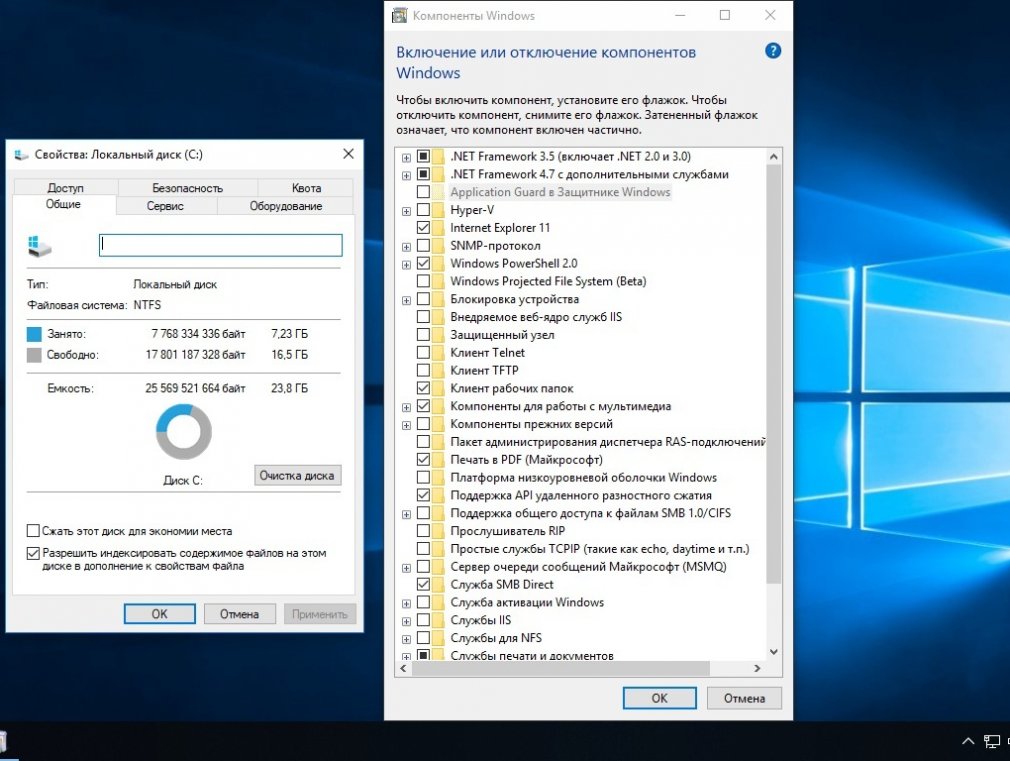The height and width of the screenshot is (761, 1010).
Task: Switch to Оборудование tab
Action: tap(285, 206)
